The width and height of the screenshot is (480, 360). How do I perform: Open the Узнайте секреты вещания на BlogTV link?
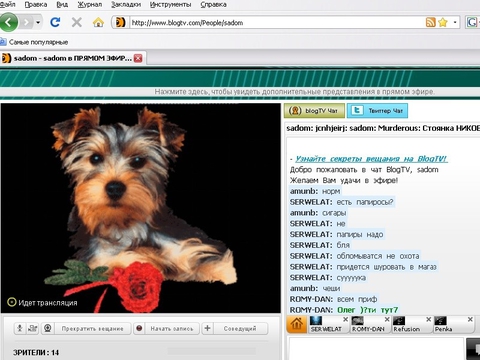click(371, 159)
